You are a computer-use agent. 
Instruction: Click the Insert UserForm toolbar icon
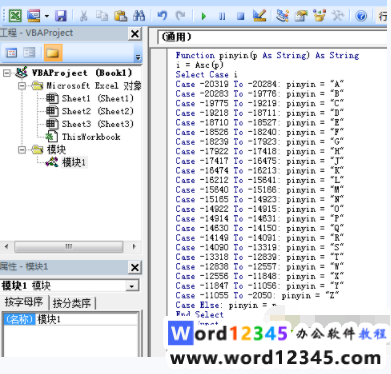(x=33, y=15)
